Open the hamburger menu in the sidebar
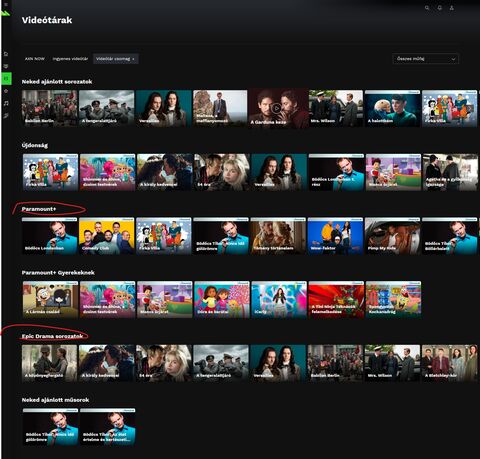Viewport: 480px width, 459px height. click(x=6, y=4)
